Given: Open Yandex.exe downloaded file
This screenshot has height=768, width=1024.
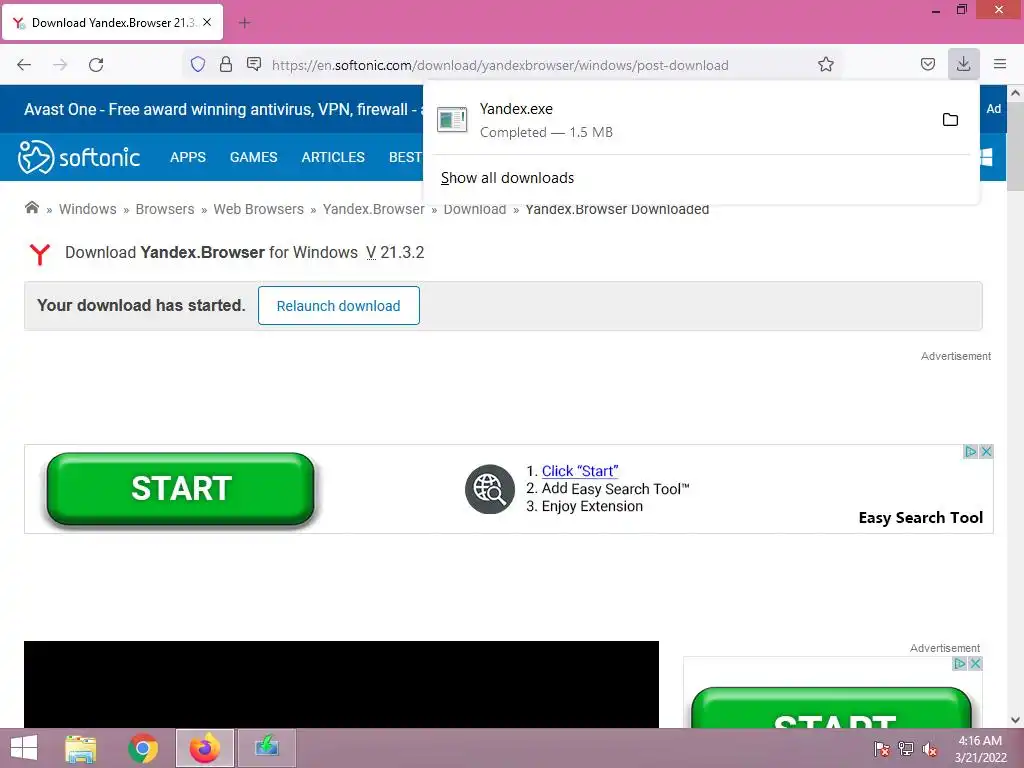Looking at the screenshot, I should pyautogui.click(x=679, y=120).
